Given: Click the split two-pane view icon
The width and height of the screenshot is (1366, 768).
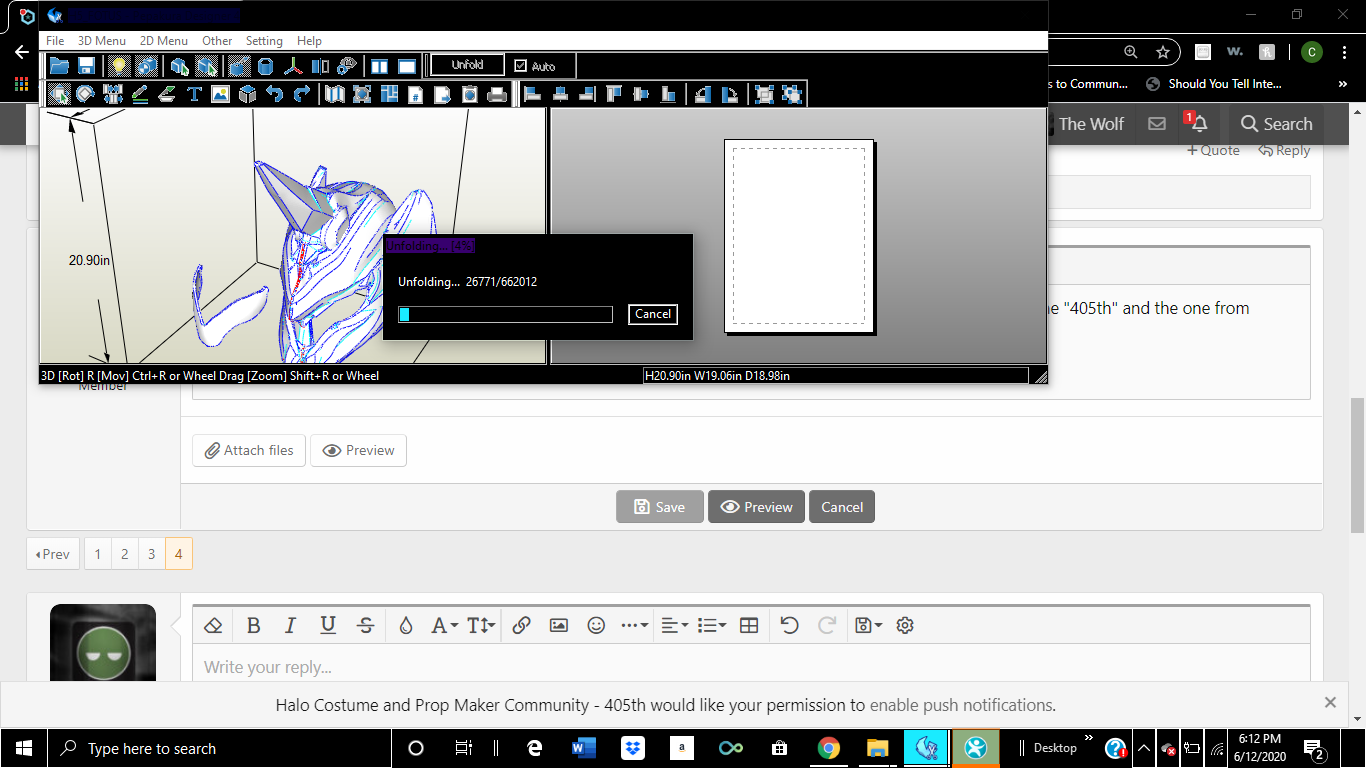Looking at the screenshot, I should click(x=380, y=66).
